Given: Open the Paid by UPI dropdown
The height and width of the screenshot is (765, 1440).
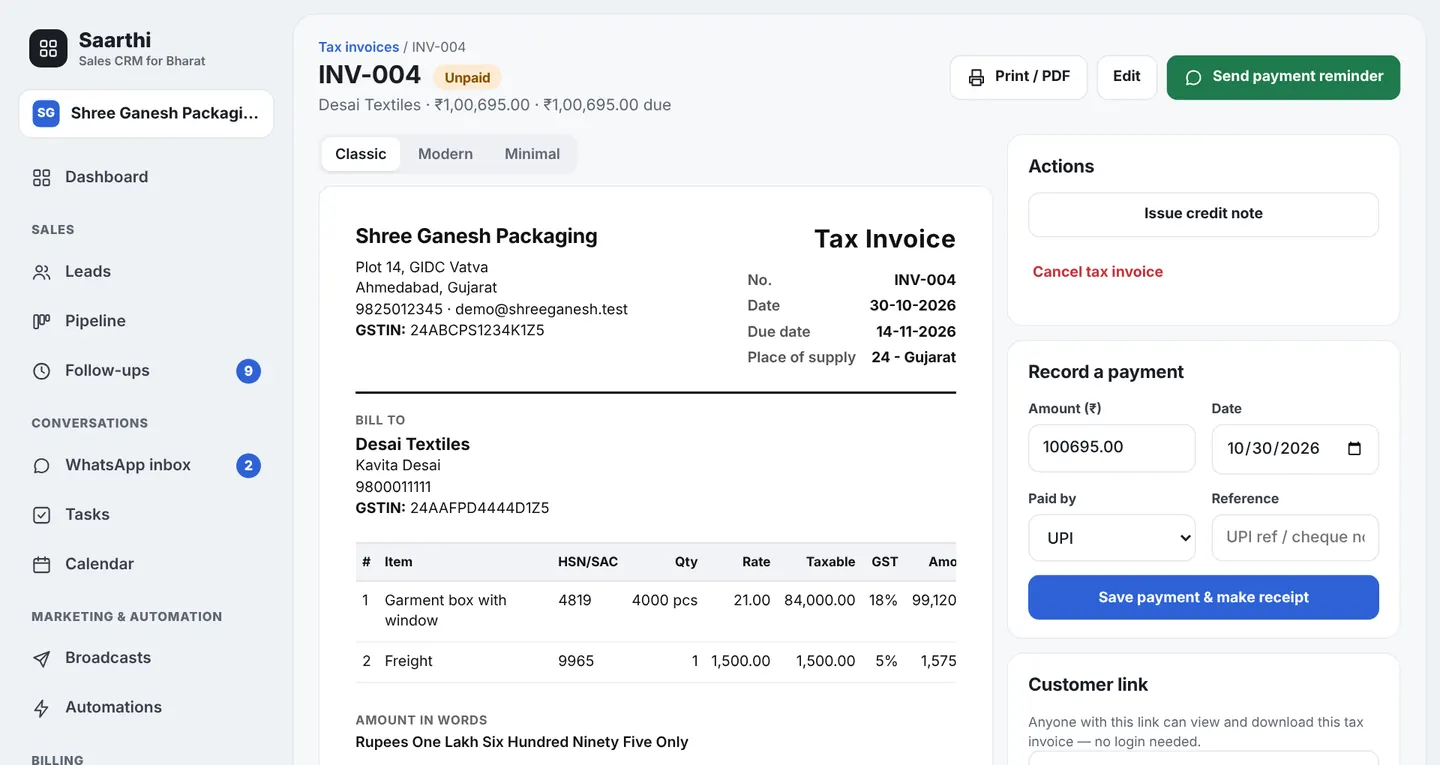Looking at the screenshot, I should (1111, 538).
